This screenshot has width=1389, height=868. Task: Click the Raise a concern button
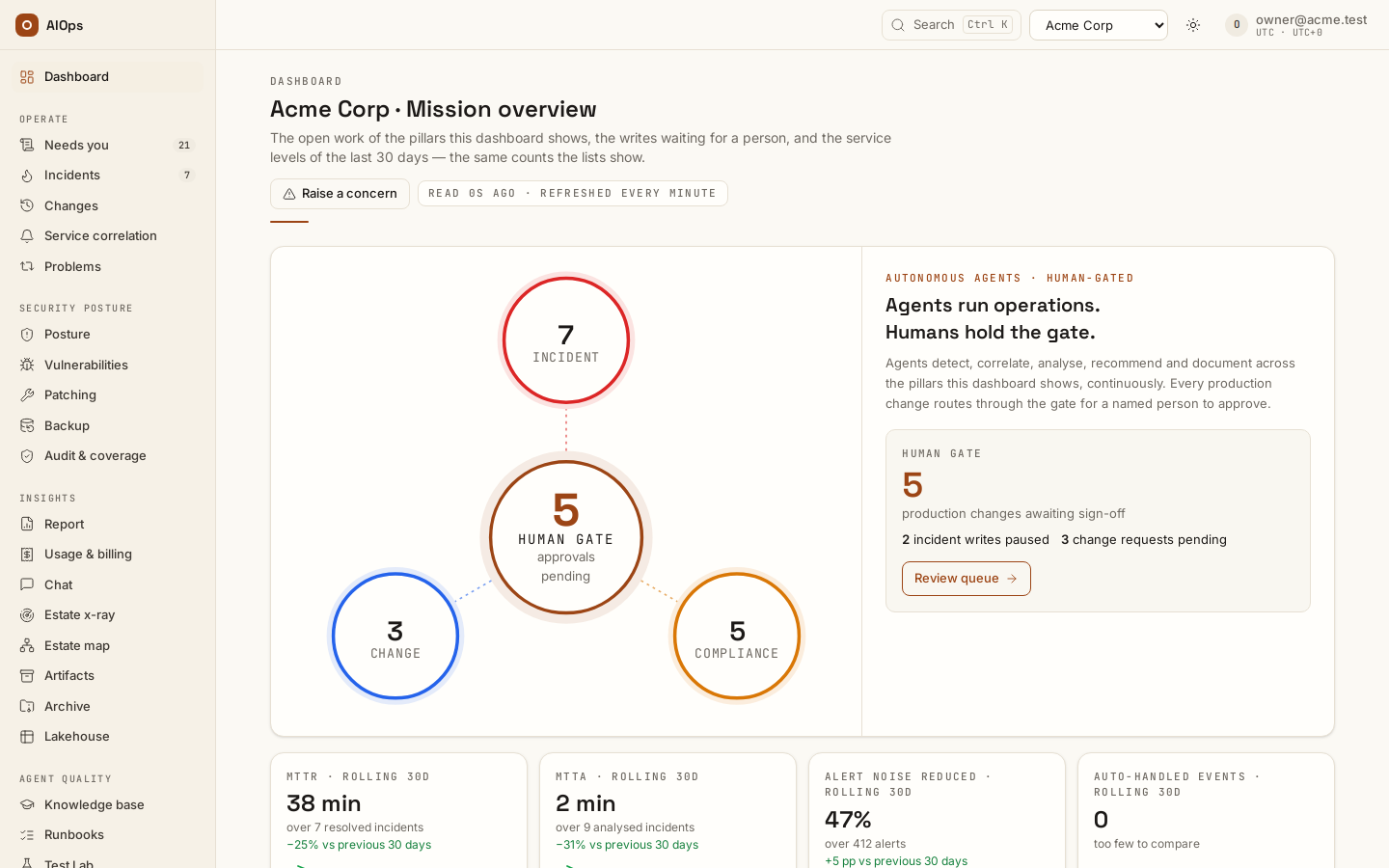[340, 194]
